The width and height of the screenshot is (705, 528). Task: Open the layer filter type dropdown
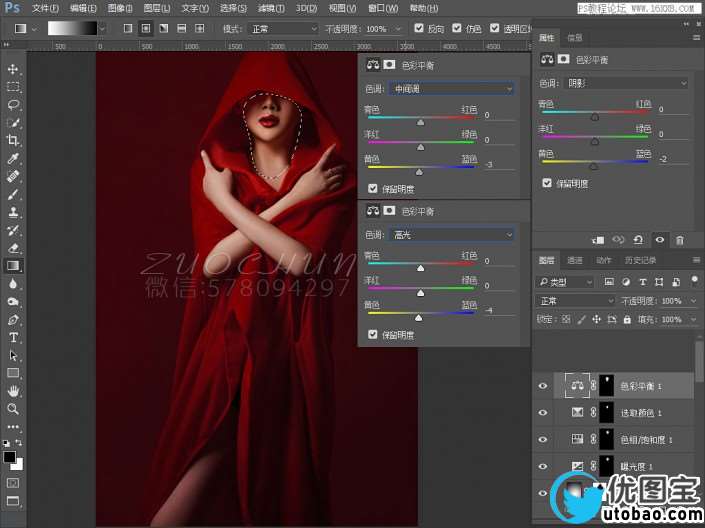[x=565, y=282]
